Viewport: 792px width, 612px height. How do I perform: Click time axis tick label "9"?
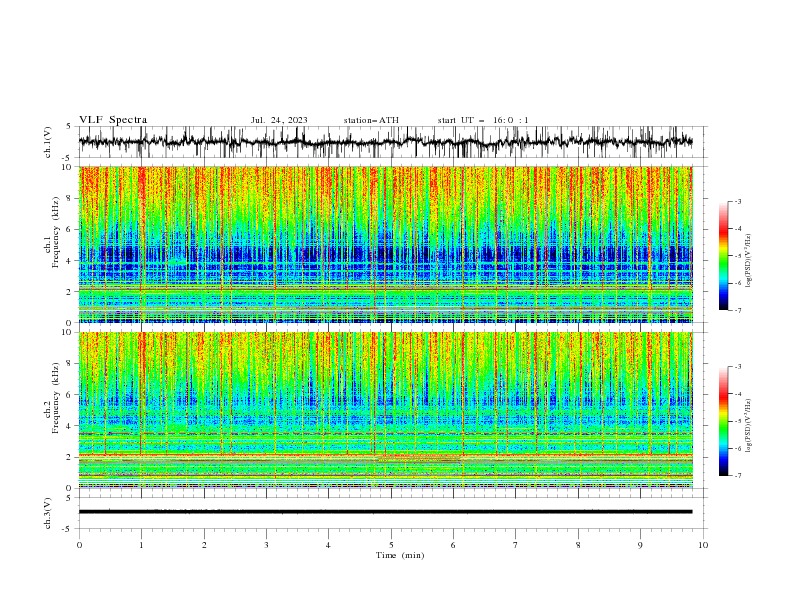(x=640, y=545)
